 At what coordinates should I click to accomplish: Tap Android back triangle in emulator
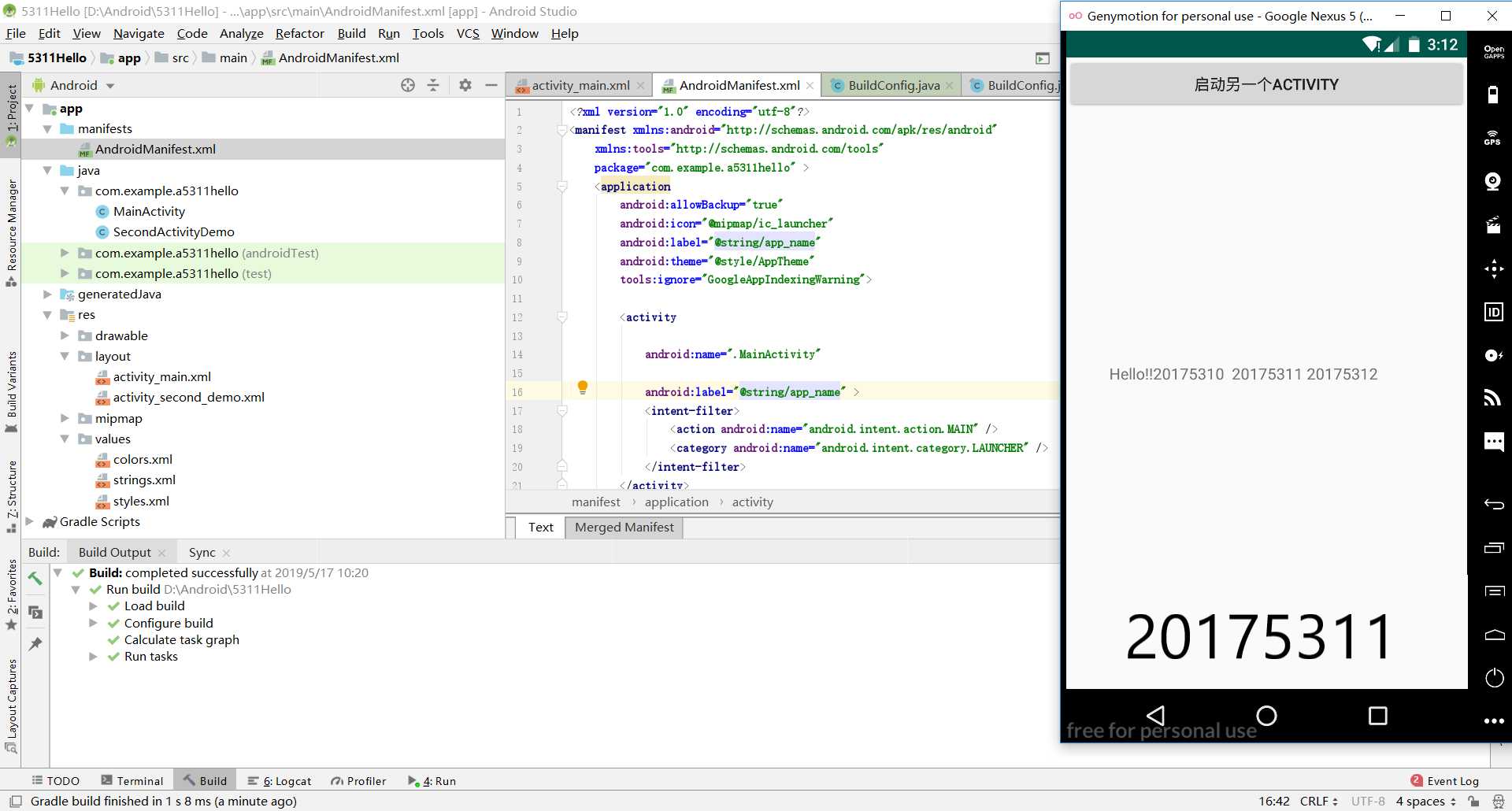click(1155, 715)
